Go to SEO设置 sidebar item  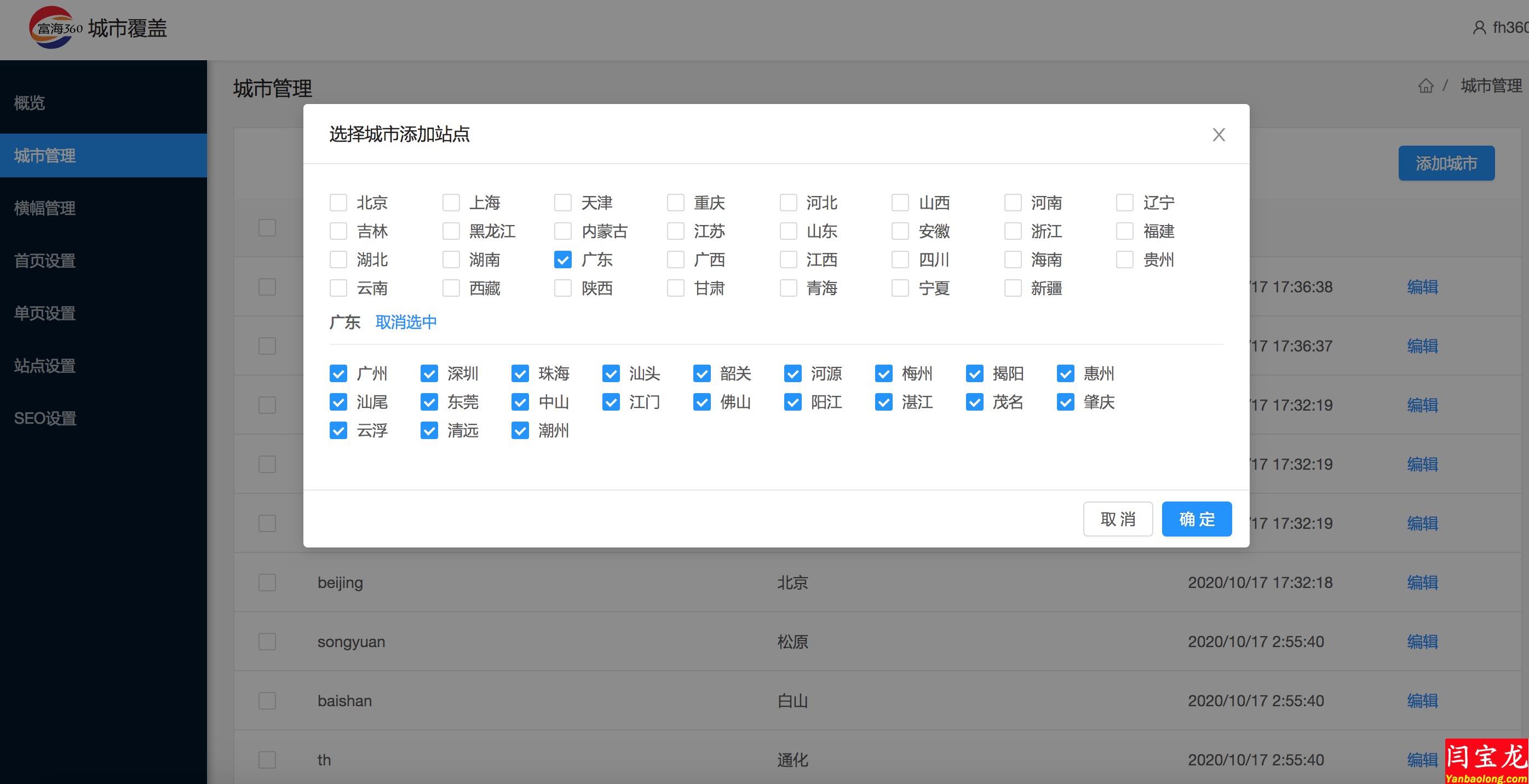[x=45, y=418]
